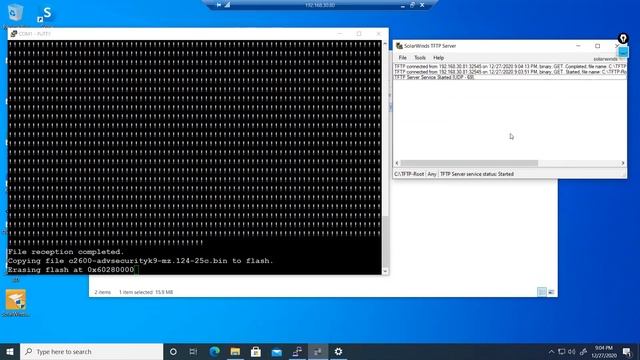Click the PuTTY scrollbar down arrow
The image size is (640, 360).
tap(385, 271)
